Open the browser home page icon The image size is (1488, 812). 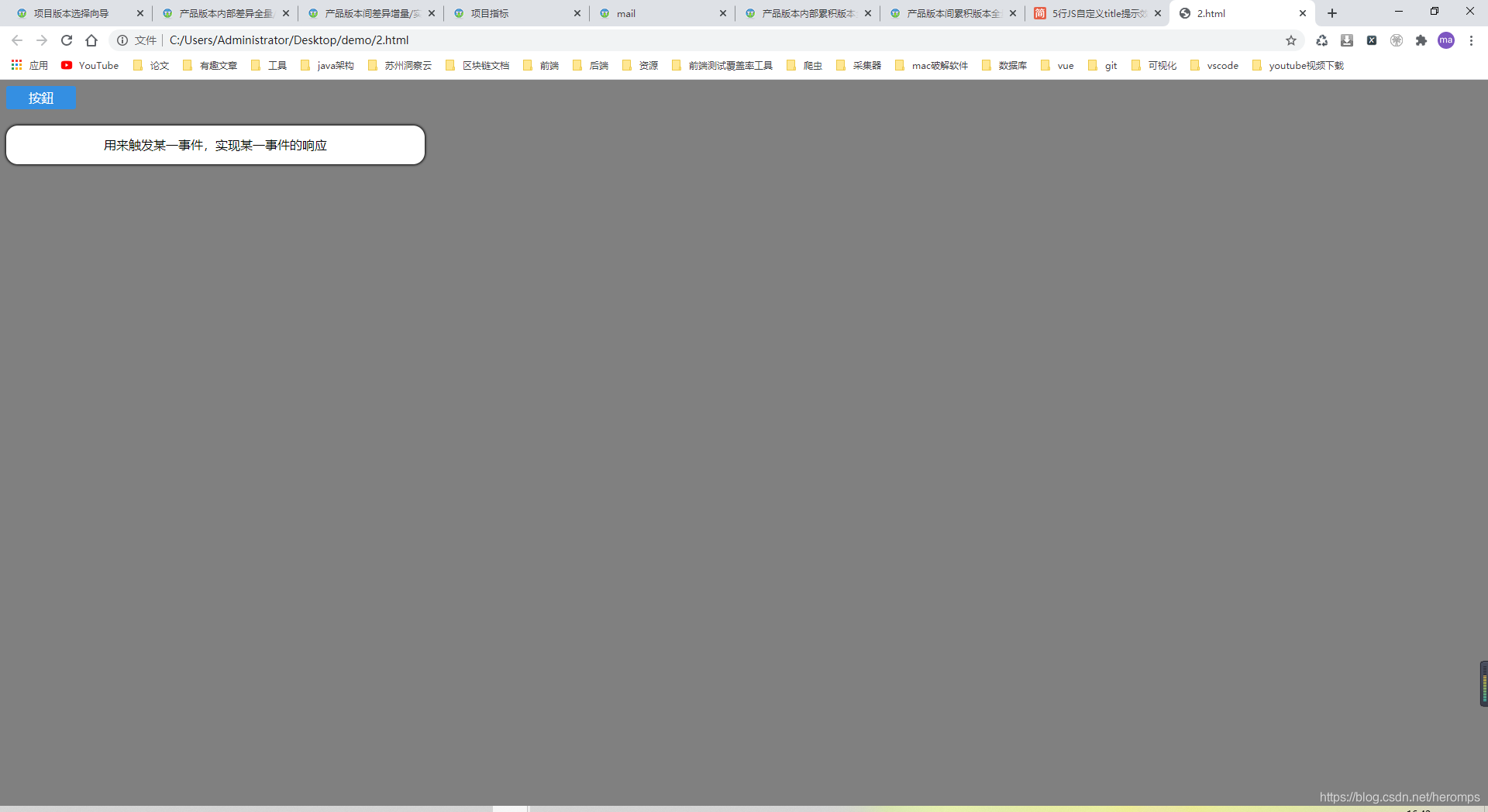tap(91, 40)
